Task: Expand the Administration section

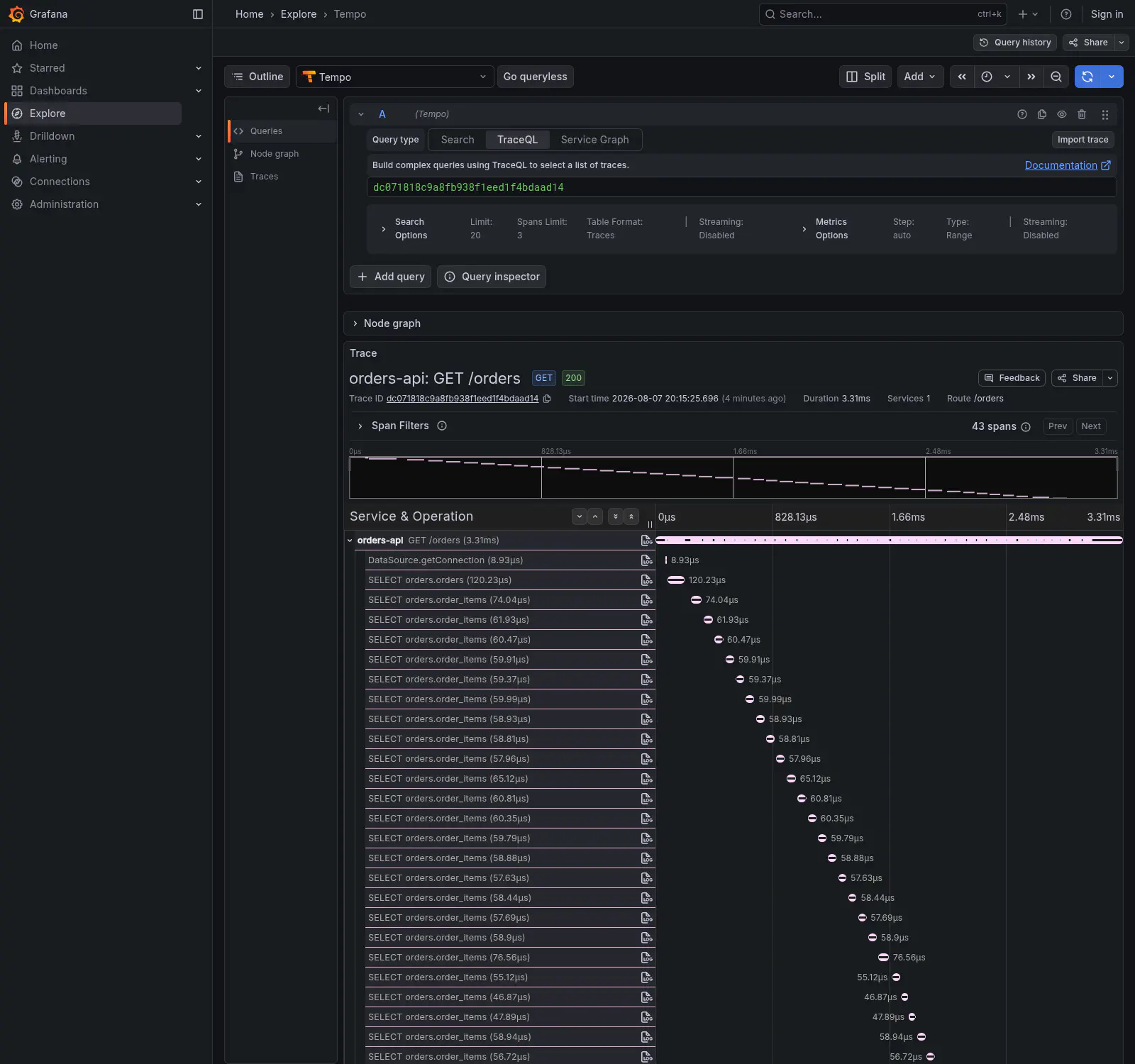Action: point(199,204)
